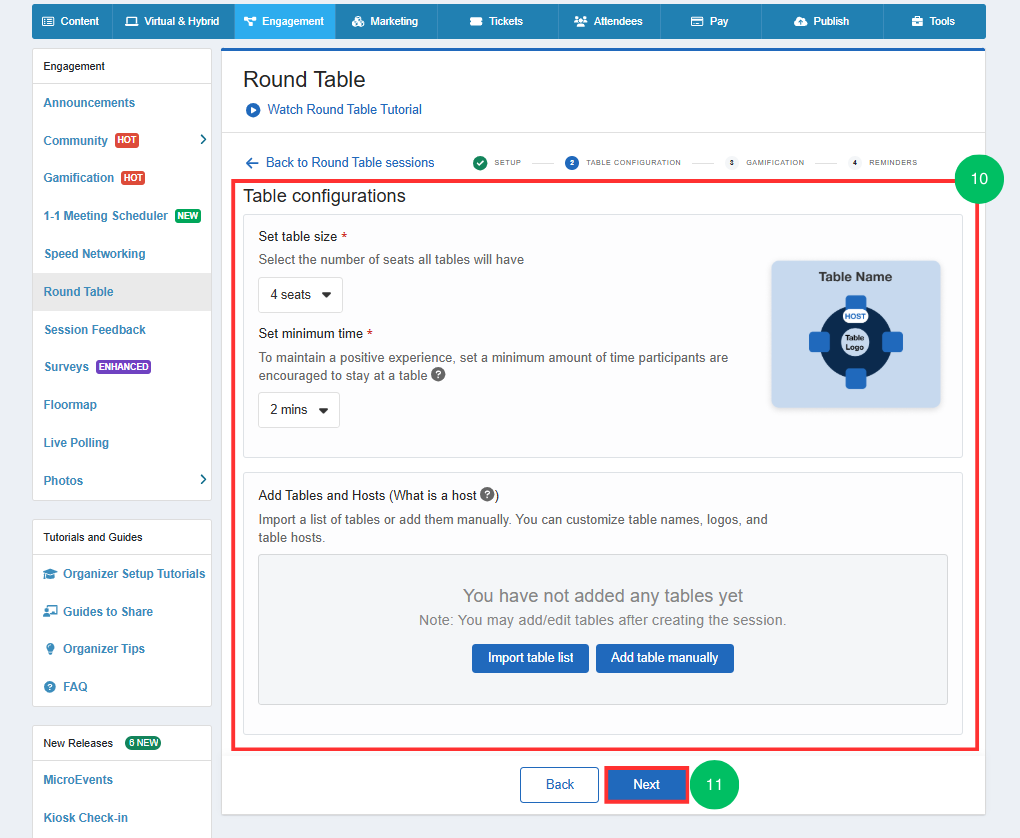Open 1-1 Meeting Scheduler in sidebar
1020x838 pixels.
pyautogui.click(x=105, y=215)
